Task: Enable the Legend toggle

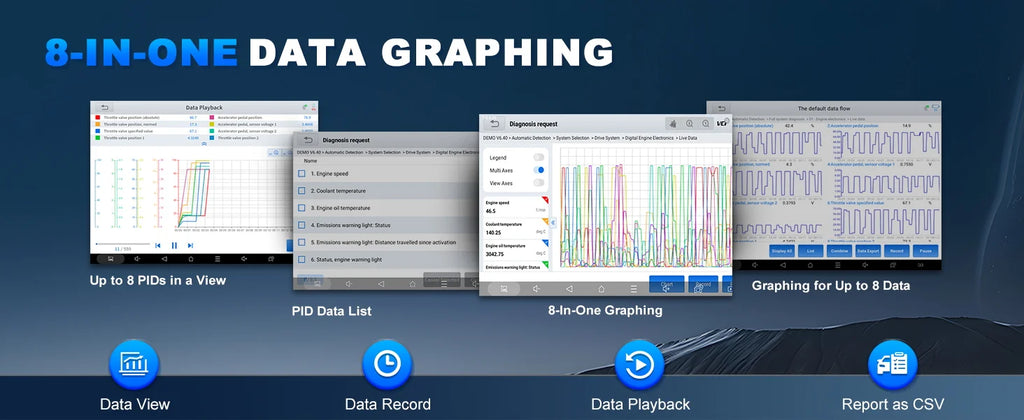Action: click(x=538, y=157)
